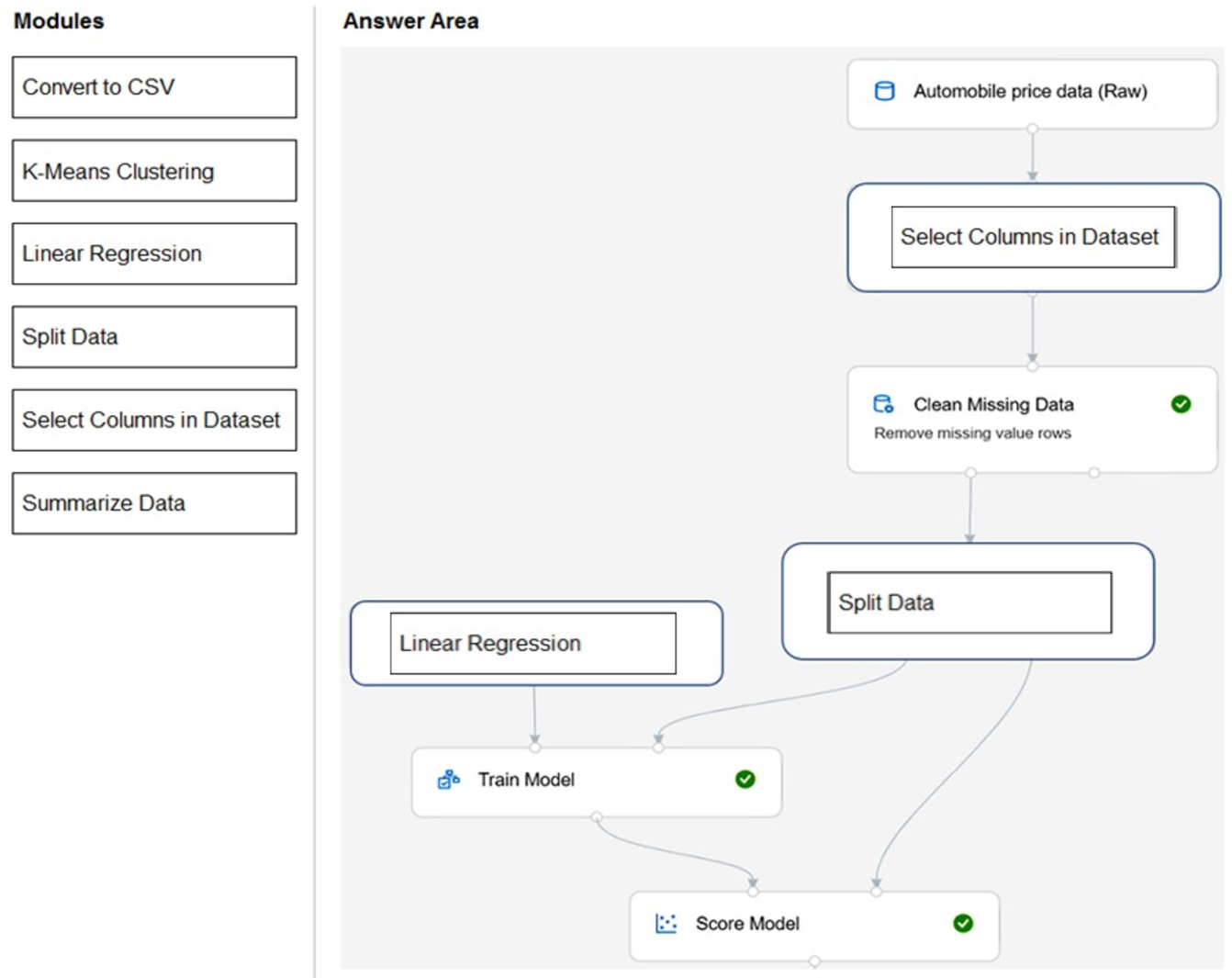Screen dimensions: 1232x978
Task: Click the green checkmark on Score Model
Action: 962,924
